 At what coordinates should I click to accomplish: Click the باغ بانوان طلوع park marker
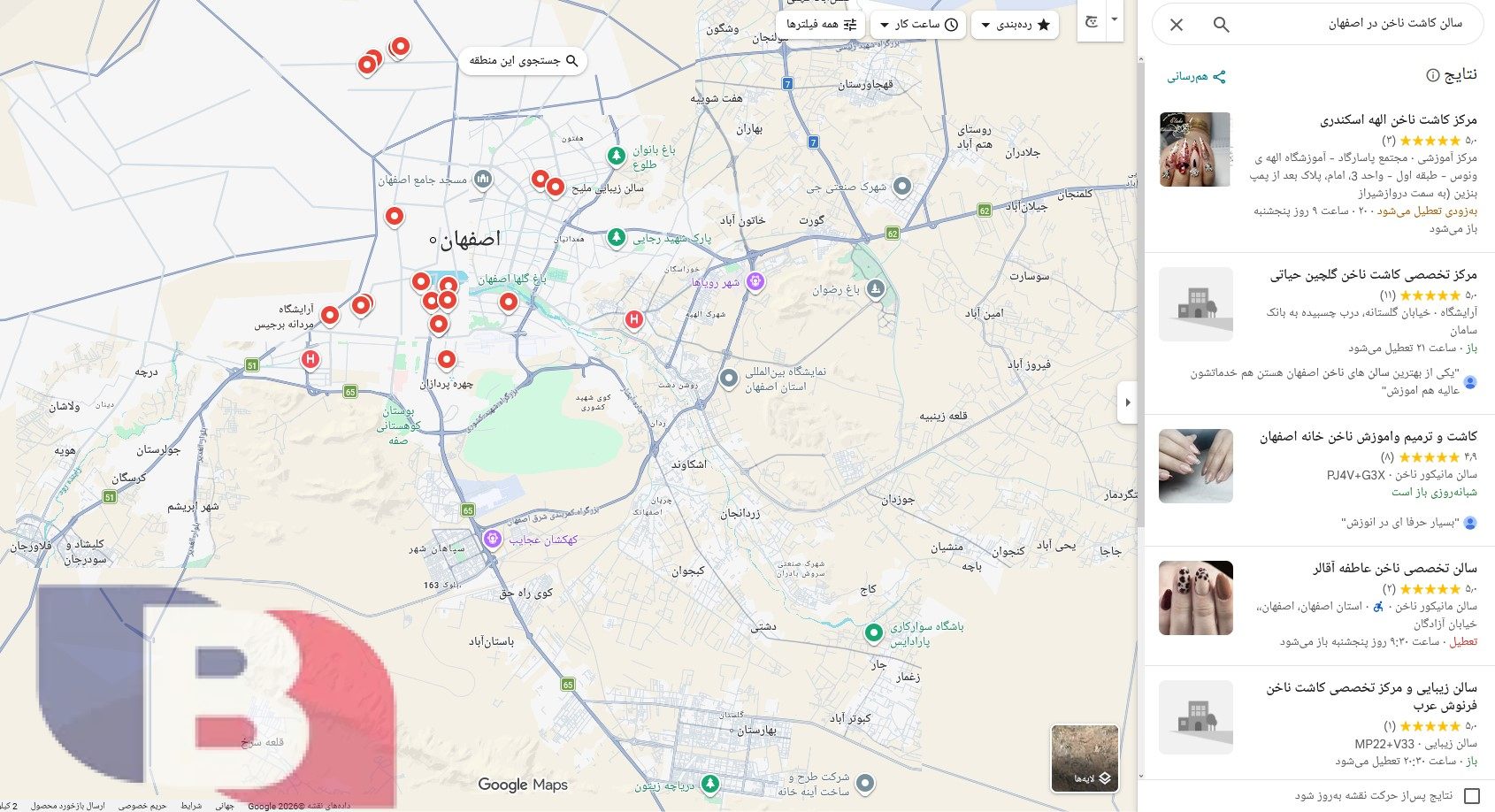pyautogui.click(x=617, y=157)
